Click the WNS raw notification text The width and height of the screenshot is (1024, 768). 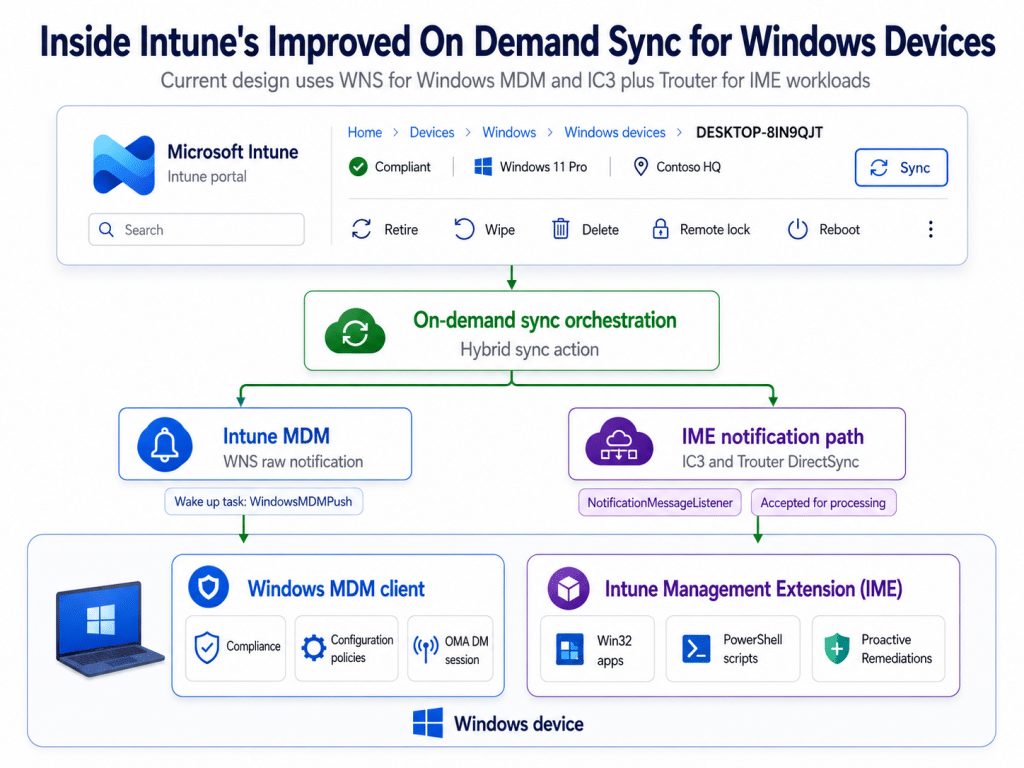click(293, 462)
